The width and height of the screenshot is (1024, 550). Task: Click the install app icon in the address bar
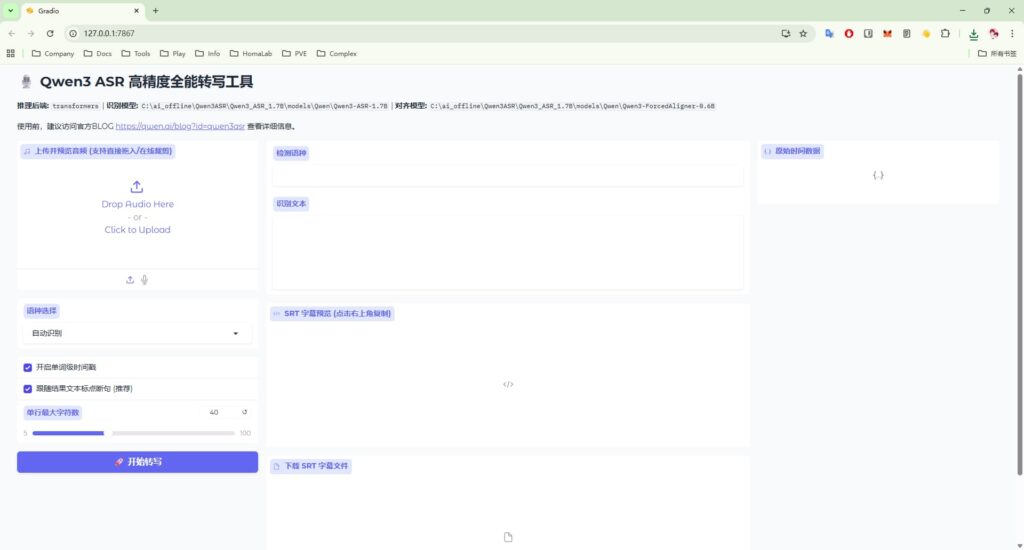(x=786, y=33)
